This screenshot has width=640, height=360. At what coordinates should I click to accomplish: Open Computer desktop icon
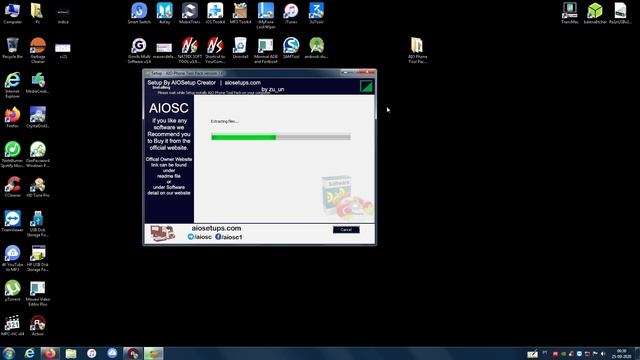[12, 13]
